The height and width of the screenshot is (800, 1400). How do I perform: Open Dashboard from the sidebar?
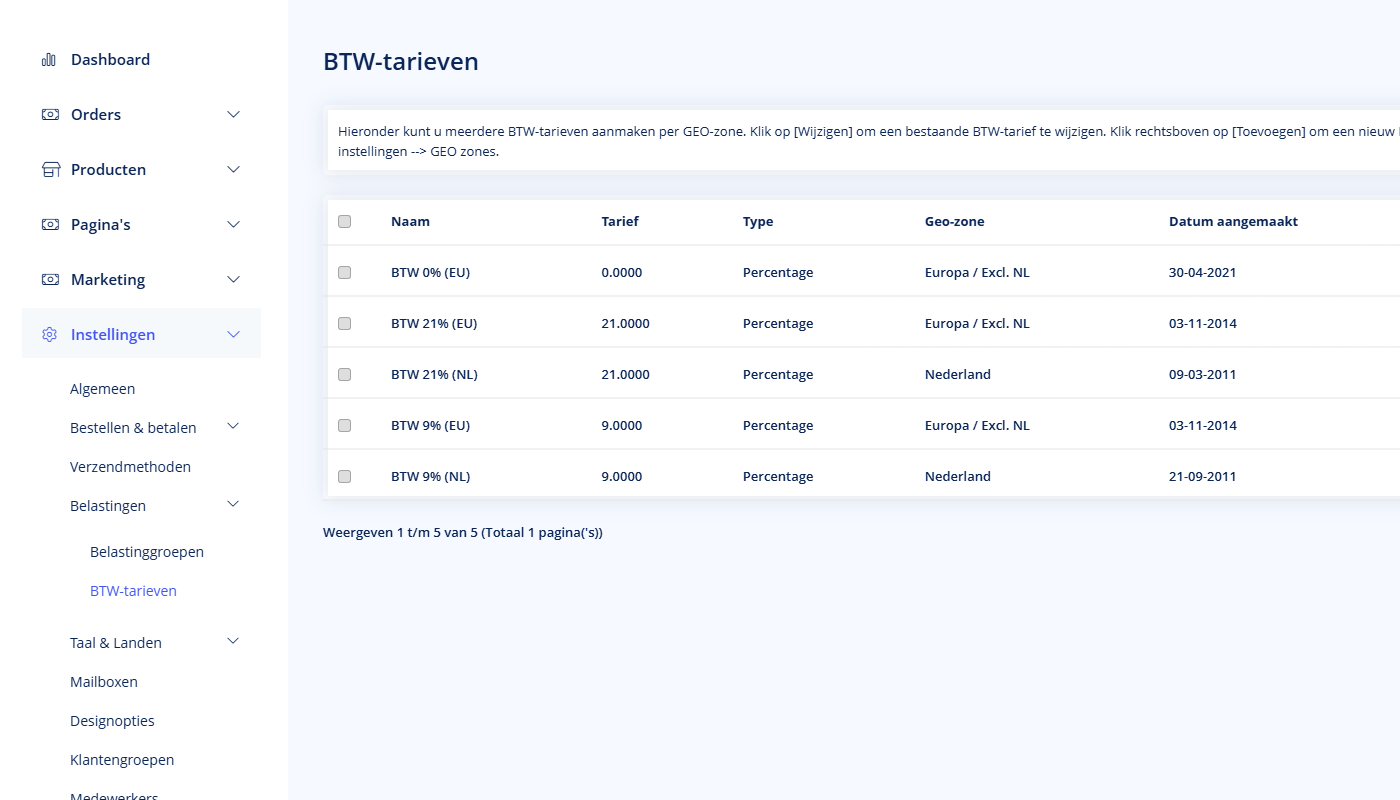point(110,59)
